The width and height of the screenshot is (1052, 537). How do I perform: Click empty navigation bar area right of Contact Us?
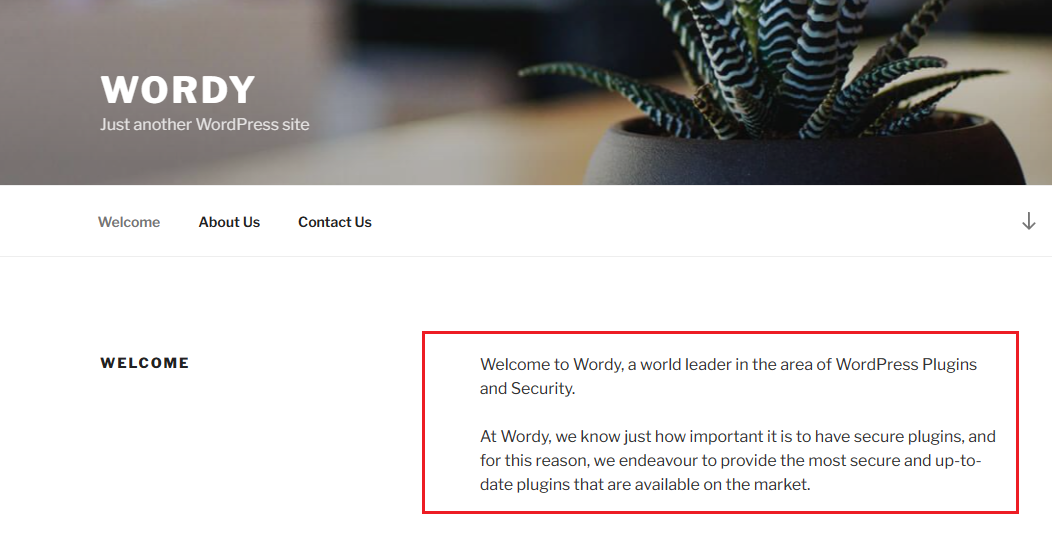click(691, 222)
